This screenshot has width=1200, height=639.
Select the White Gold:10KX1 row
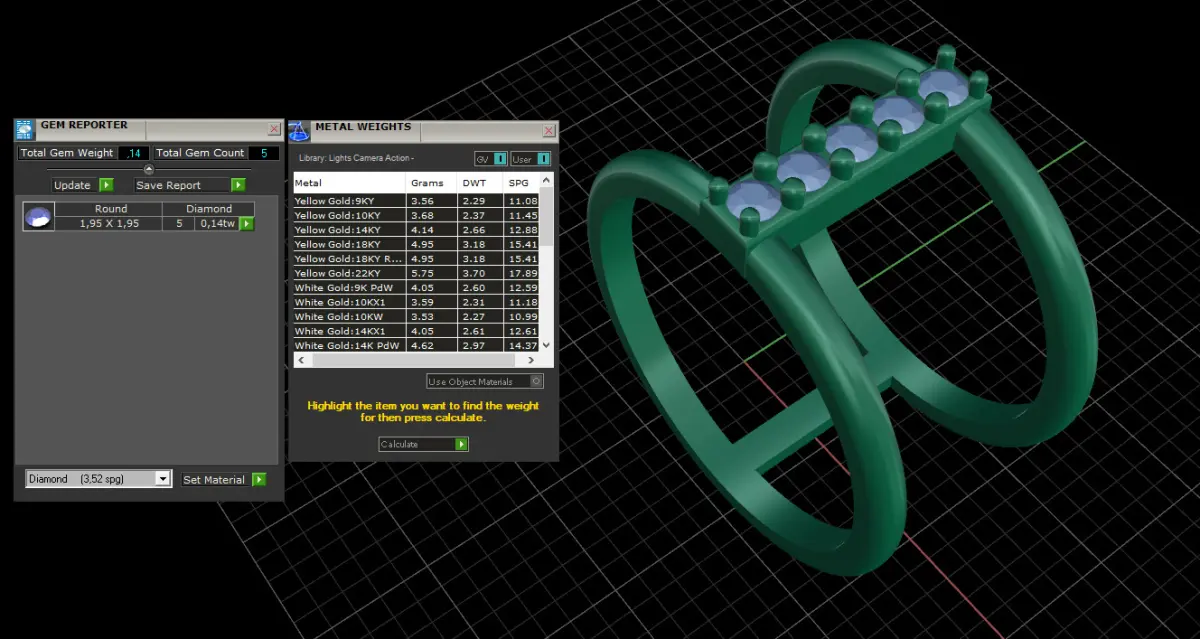click(x=416, y=302)
